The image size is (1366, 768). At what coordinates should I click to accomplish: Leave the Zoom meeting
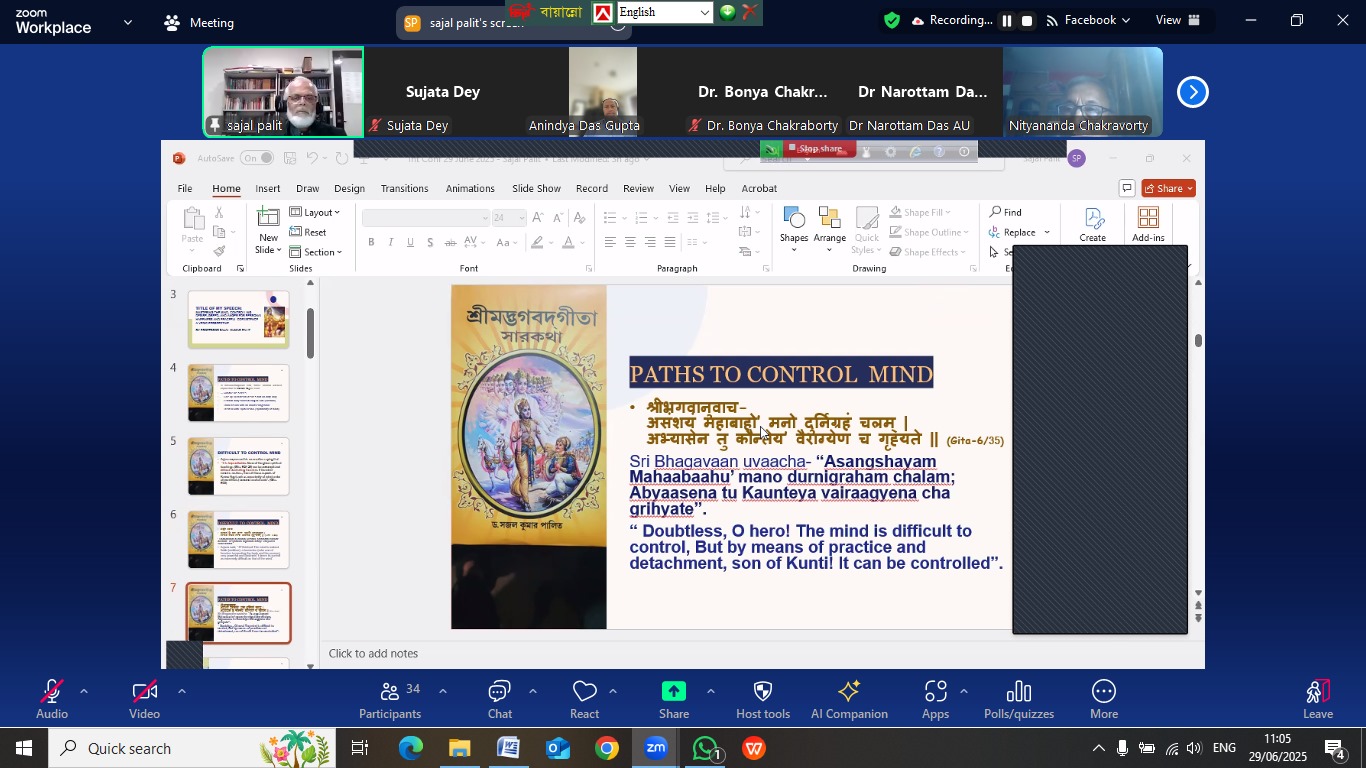click(x=1317, y=699)
